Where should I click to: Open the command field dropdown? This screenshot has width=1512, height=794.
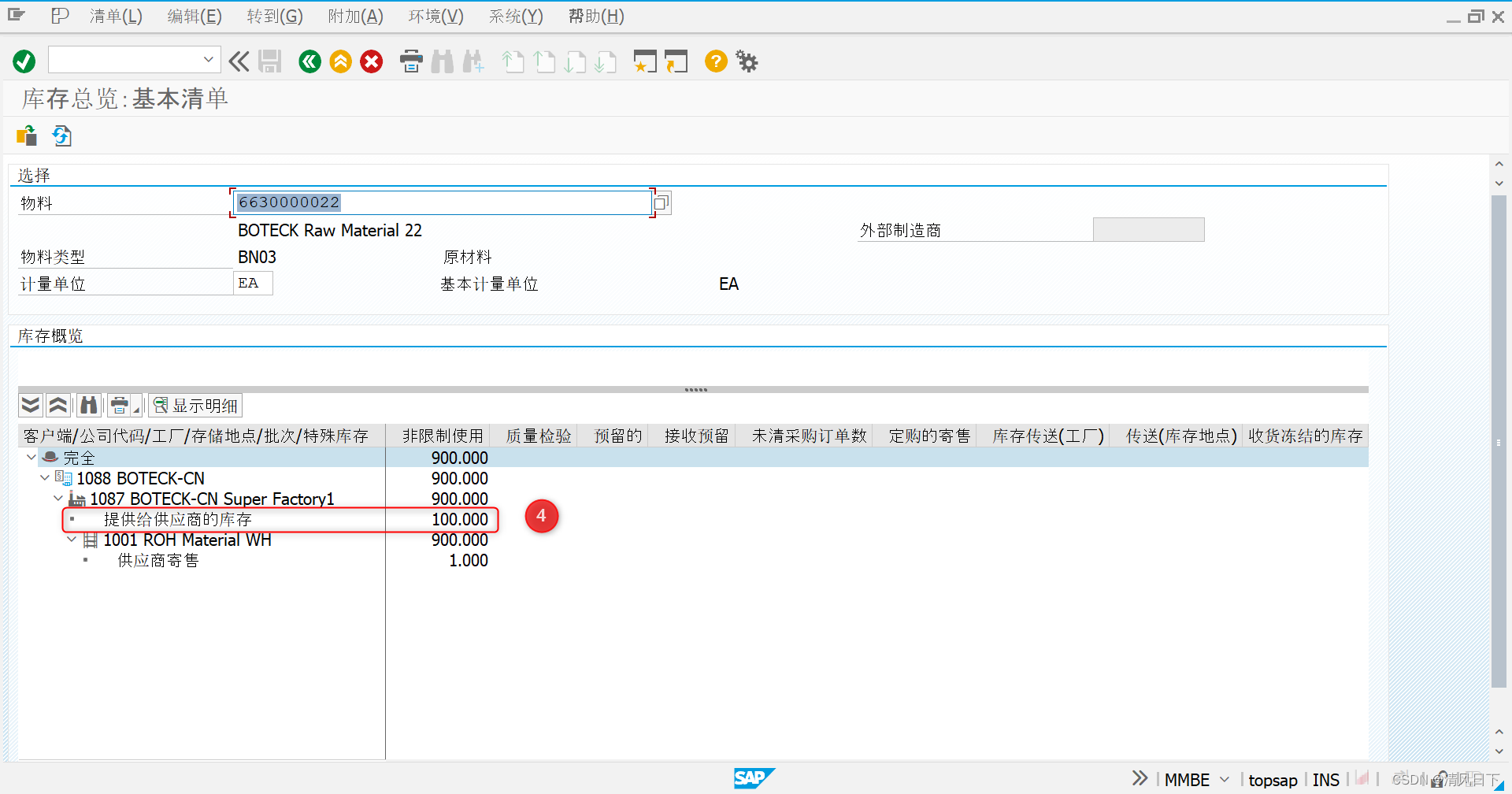[x=208, y=60]
